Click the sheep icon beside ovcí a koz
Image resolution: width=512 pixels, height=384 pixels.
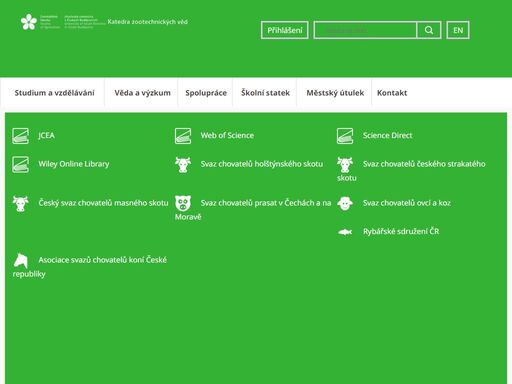(345, 203)
